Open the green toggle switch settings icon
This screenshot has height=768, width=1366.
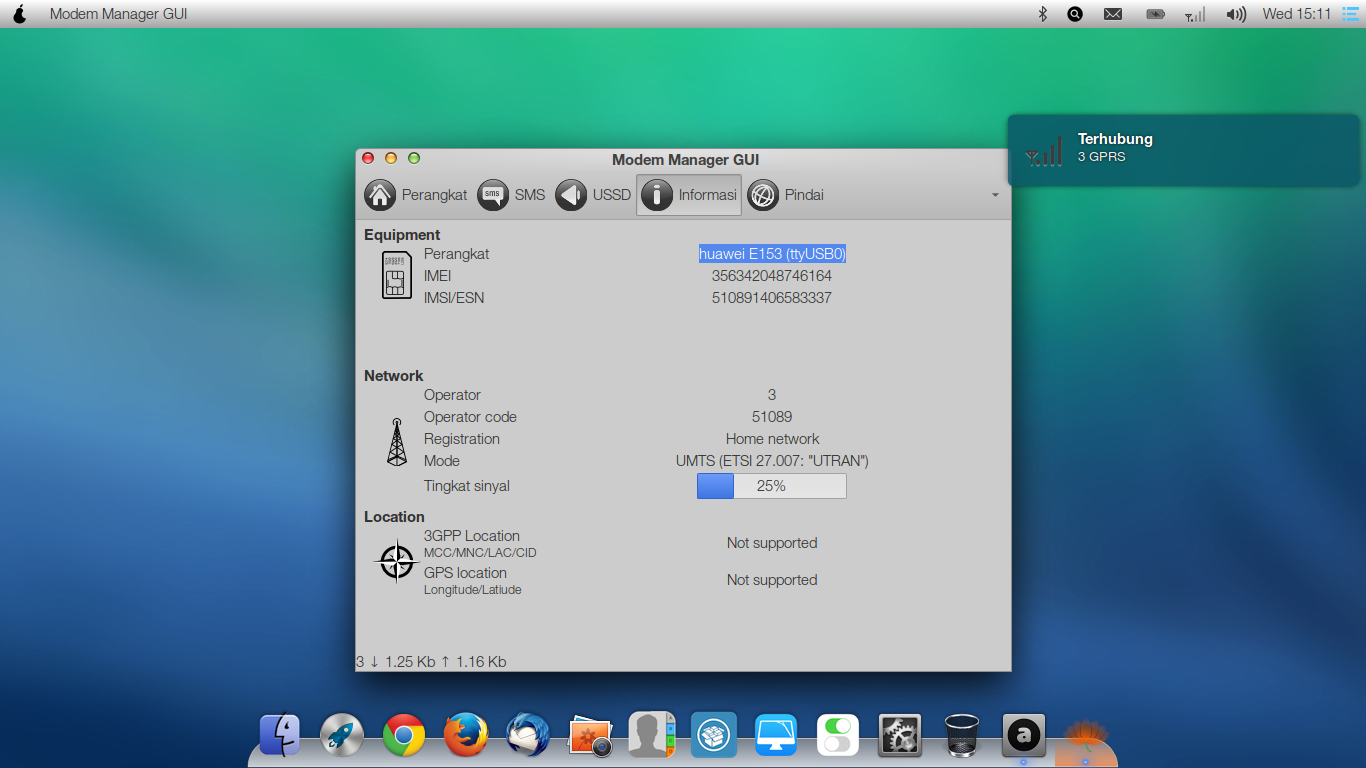coord(838,735)
